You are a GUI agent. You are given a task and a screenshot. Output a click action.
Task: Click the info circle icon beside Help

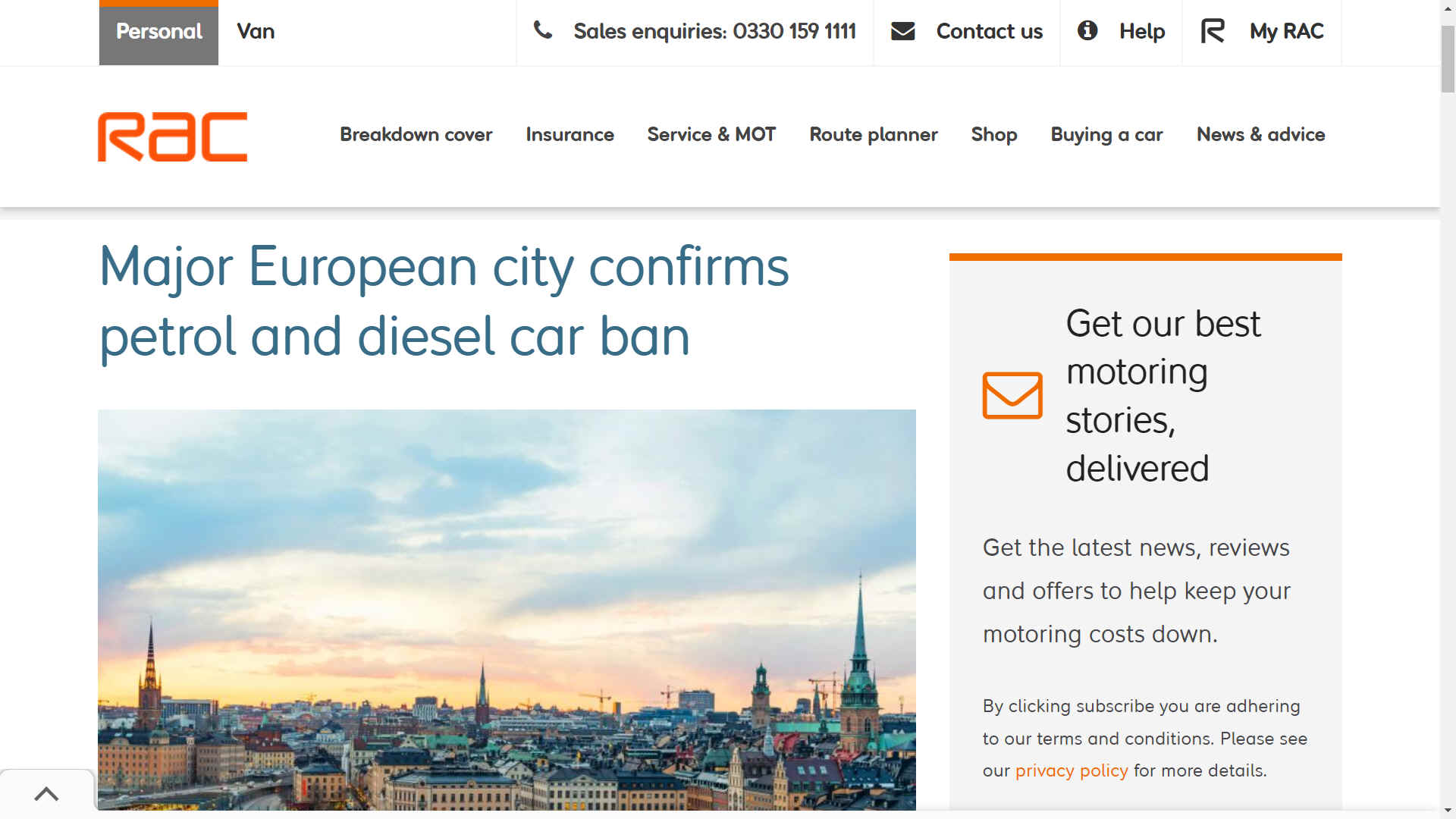pyautogui.click(x=1087, y=30)
